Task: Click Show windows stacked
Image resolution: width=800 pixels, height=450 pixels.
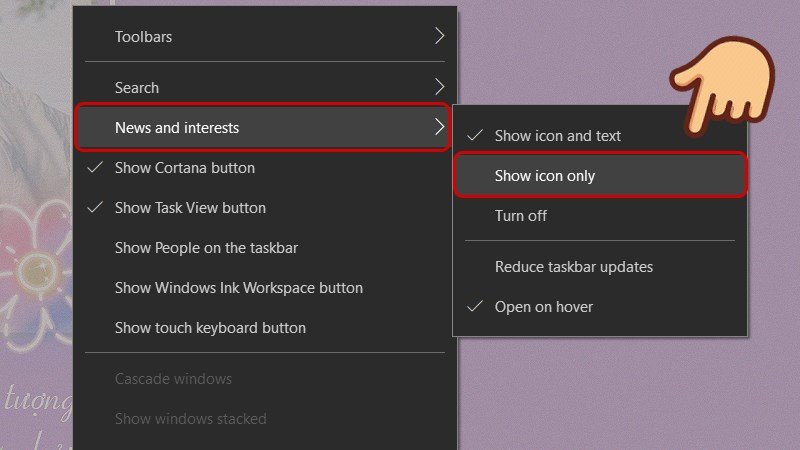Action: pyautogui.click(x=190, y=419)
